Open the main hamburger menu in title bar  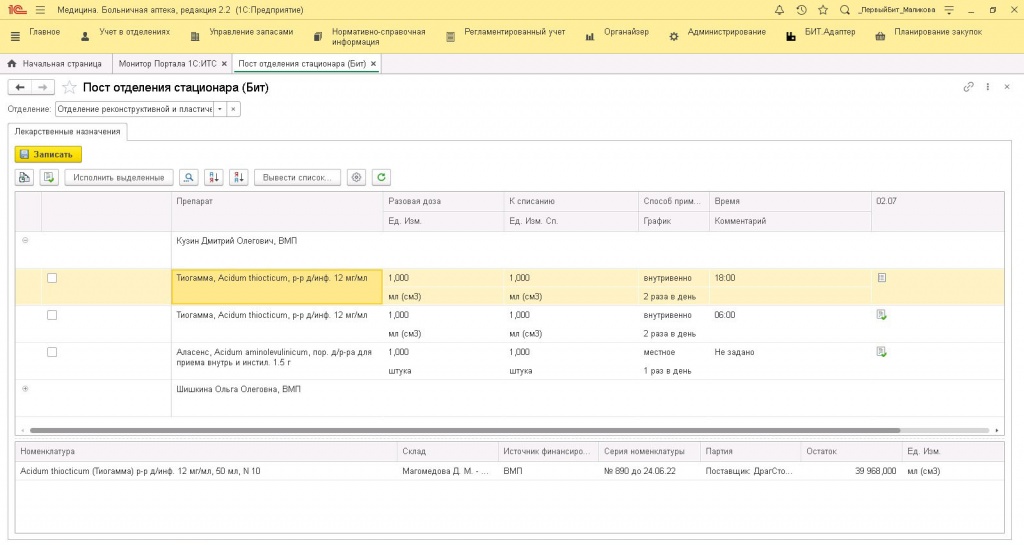(x=40, y=10)
